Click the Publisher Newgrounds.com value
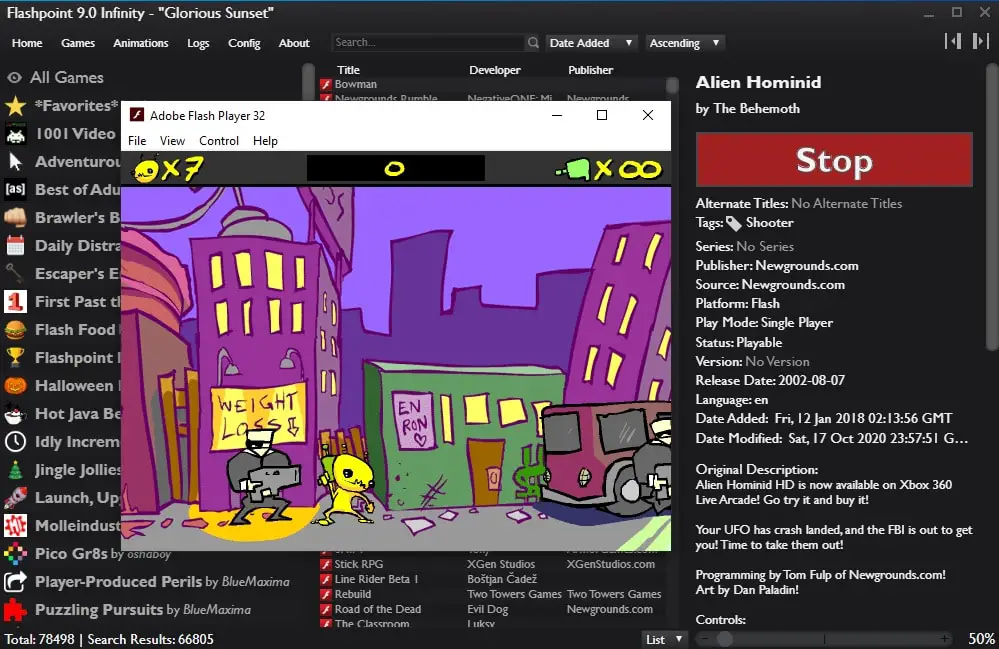999x649 pixels. [807, 266]
